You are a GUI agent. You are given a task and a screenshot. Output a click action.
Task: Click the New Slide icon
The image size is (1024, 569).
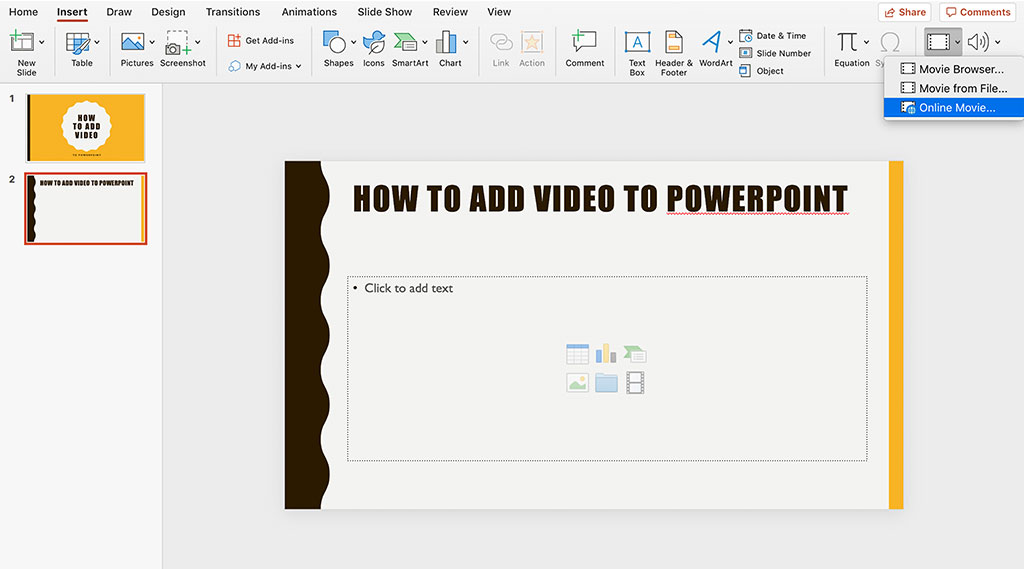pos(22,42)
